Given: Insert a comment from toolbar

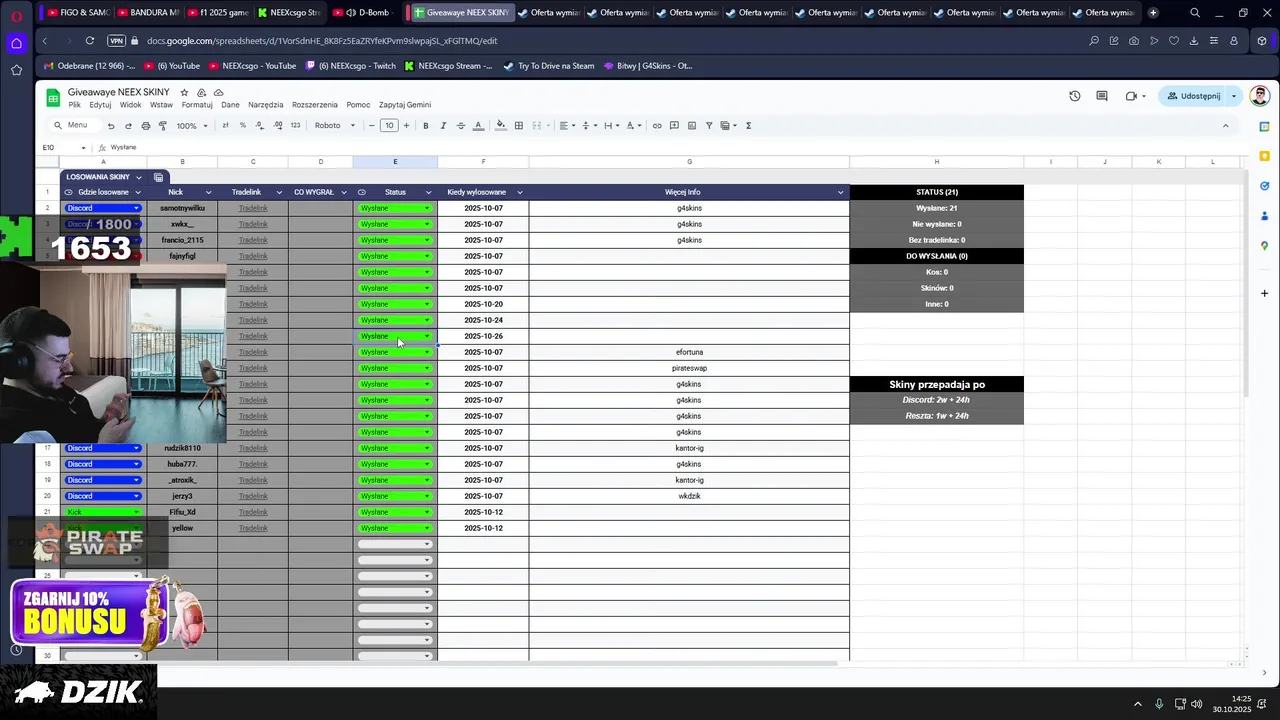Looking at the screenshot, I should click(674, 126).
